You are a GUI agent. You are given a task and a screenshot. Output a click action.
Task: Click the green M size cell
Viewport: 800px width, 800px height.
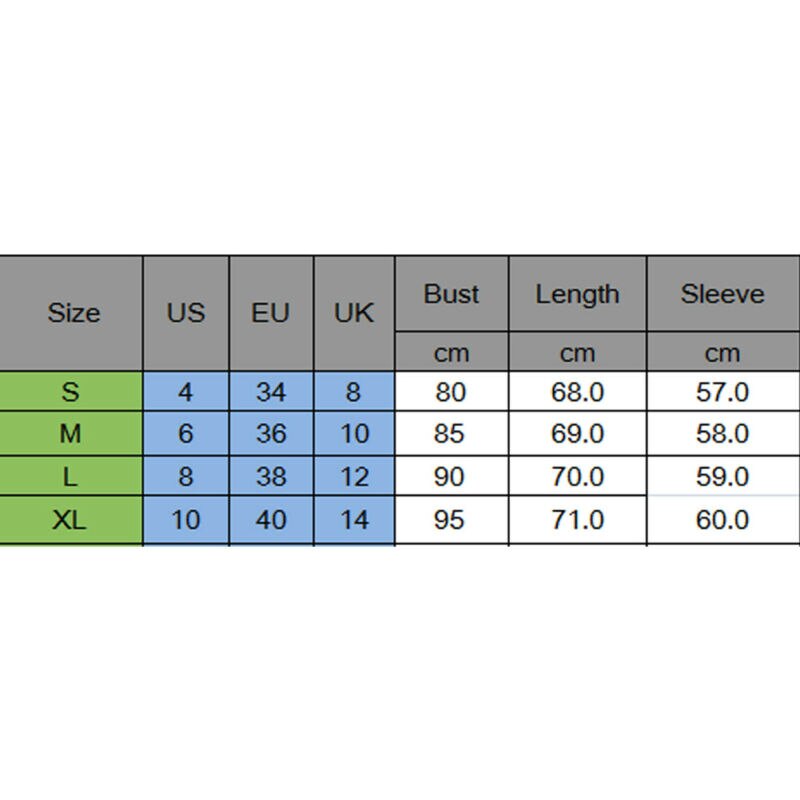pos(71,434)
